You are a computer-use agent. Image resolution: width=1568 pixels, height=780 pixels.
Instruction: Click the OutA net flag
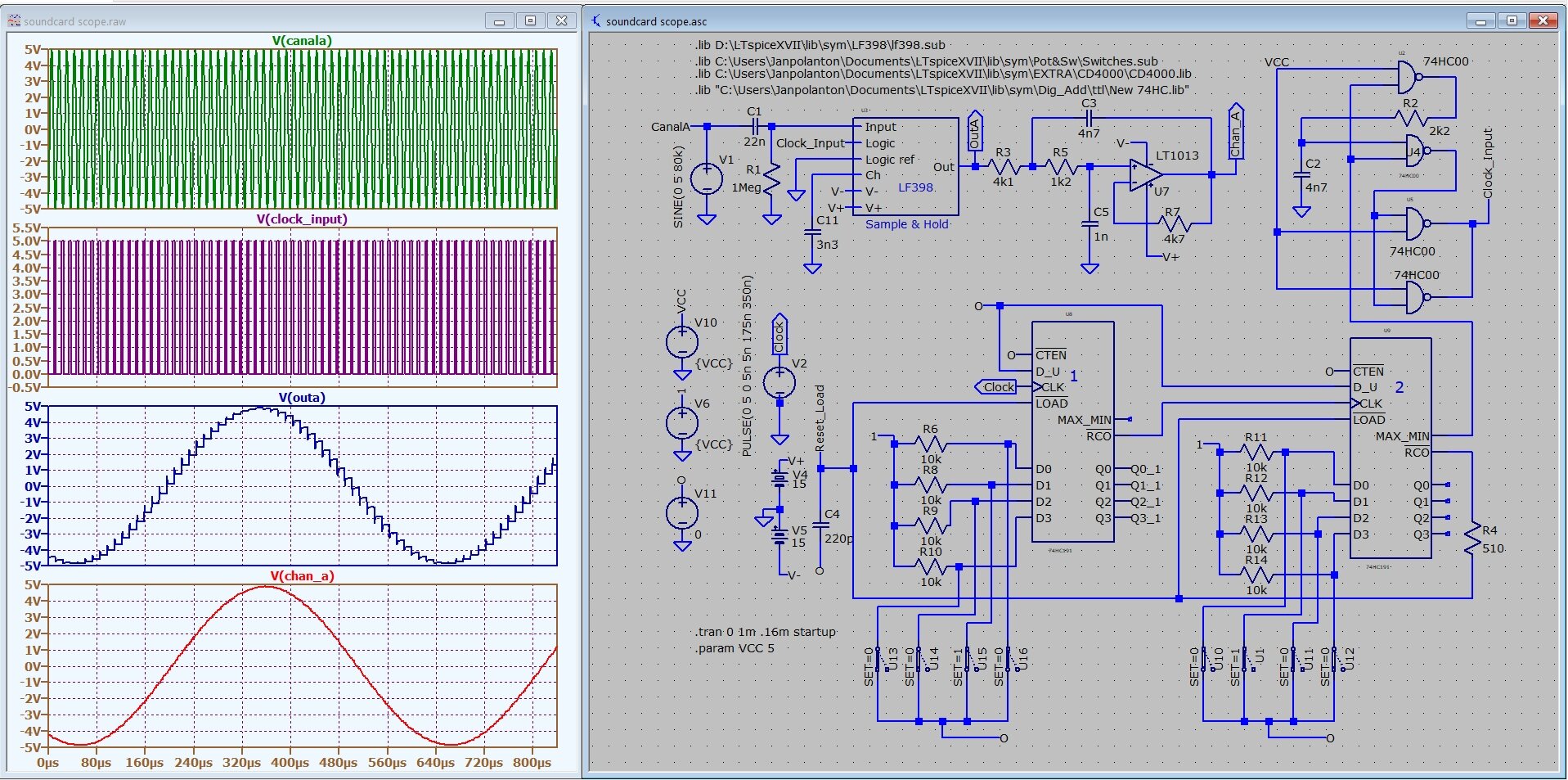(974, 131)
